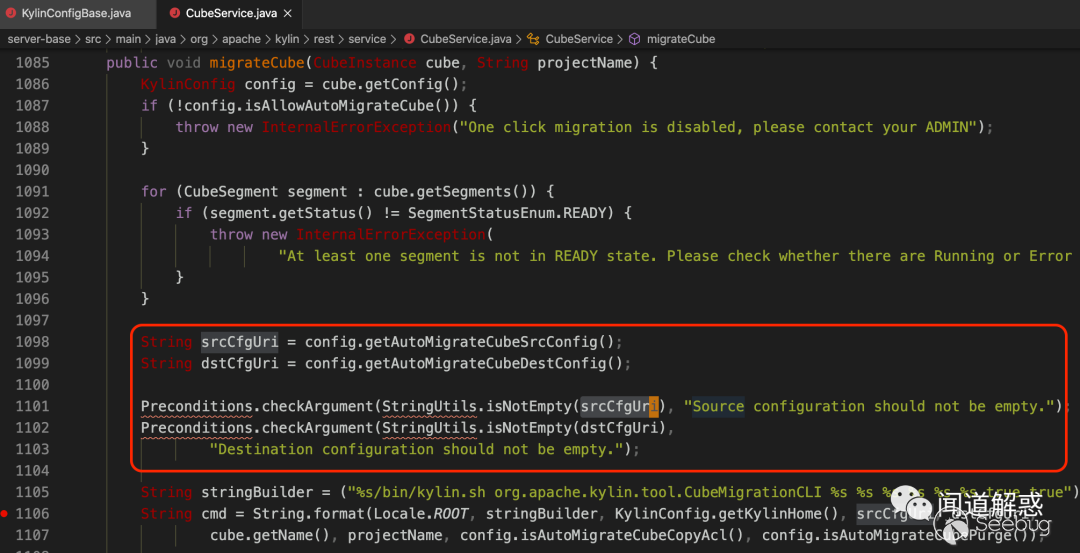This screenshot has height=553, width=1080.
Task: Click StringUtils on line 1102
Action: [429, 428]
